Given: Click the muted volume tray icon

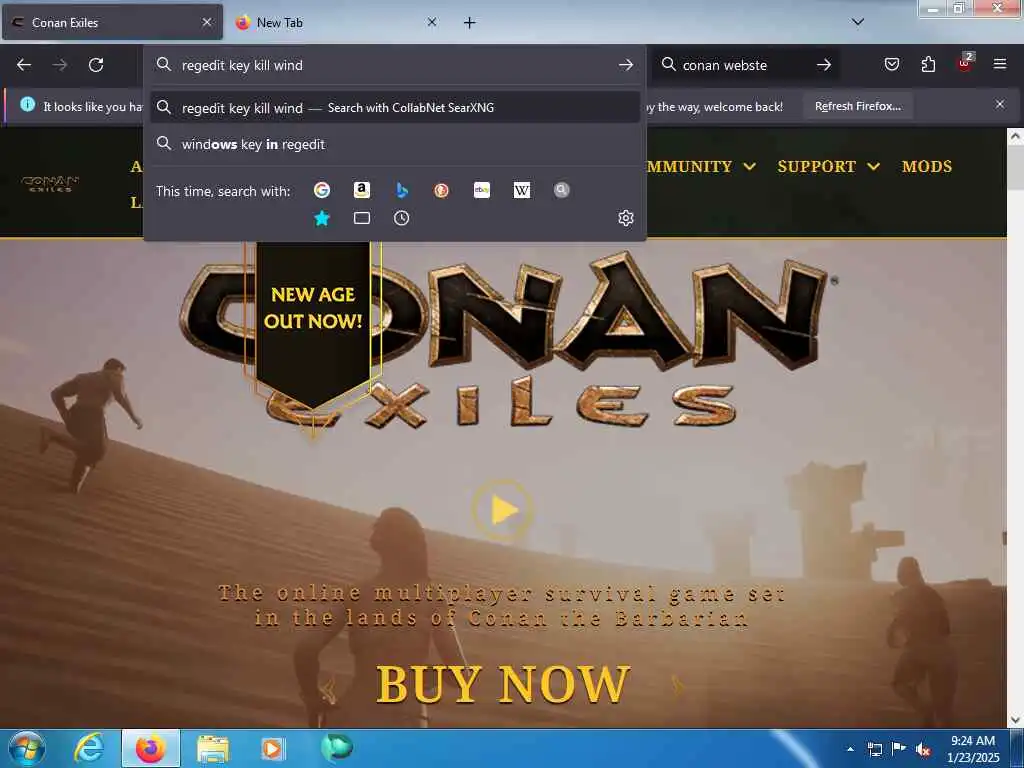Looking at the screenshot, I should 923,749.
